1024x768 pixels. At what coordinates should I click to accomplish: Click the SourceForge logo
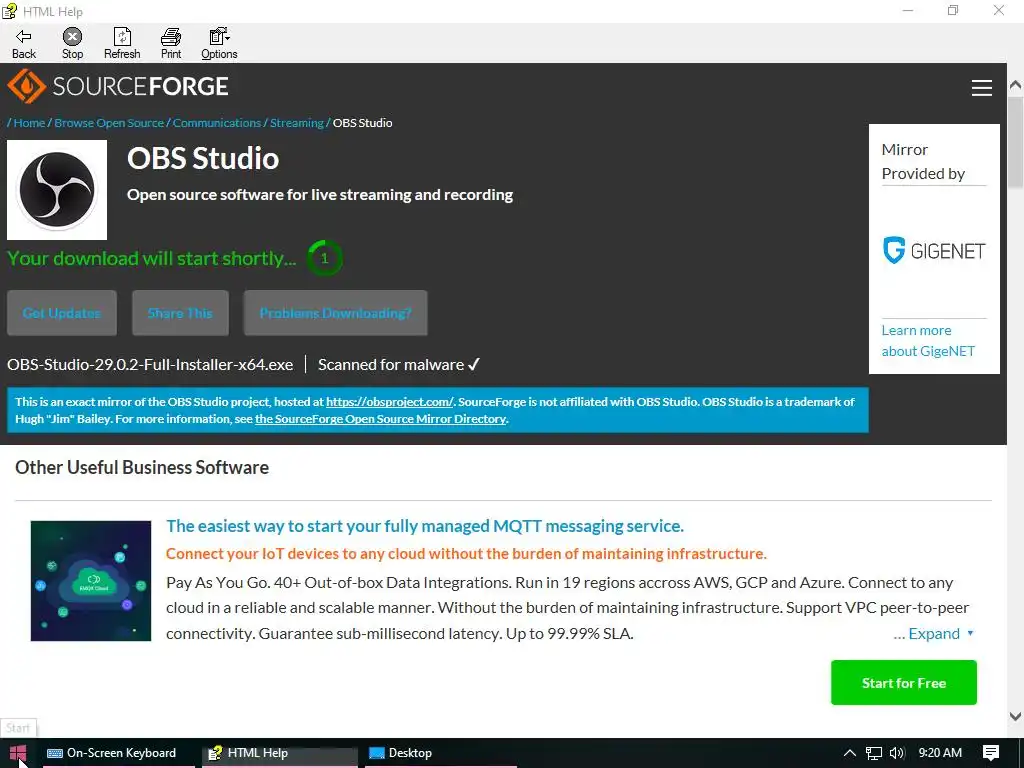tap(118, 86)
